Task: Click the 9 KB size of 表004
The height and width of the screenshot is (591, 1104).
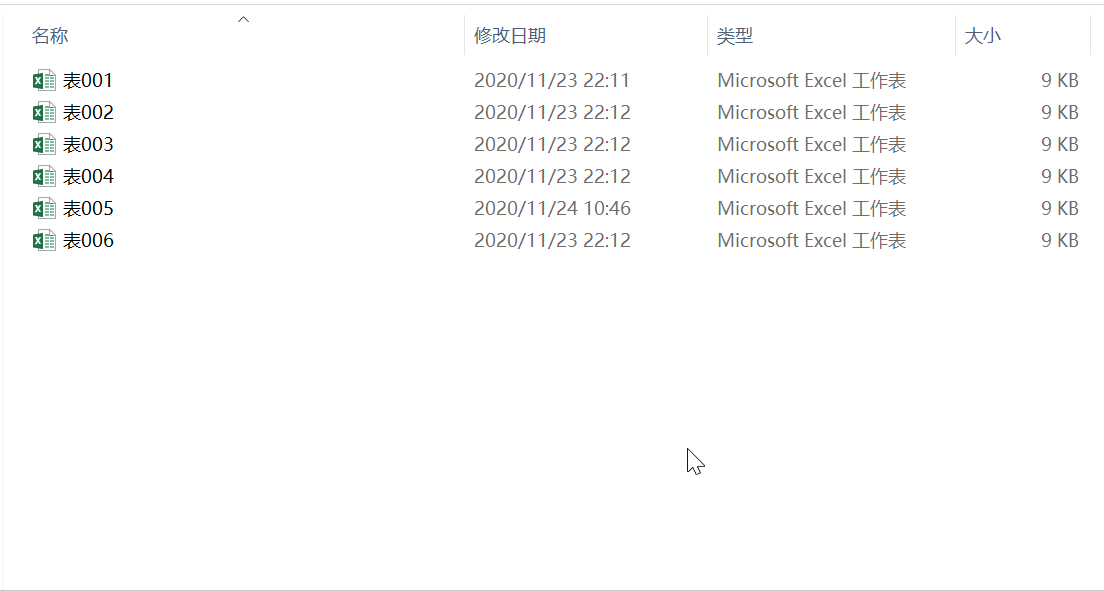Action: (x=1060, y=176)
